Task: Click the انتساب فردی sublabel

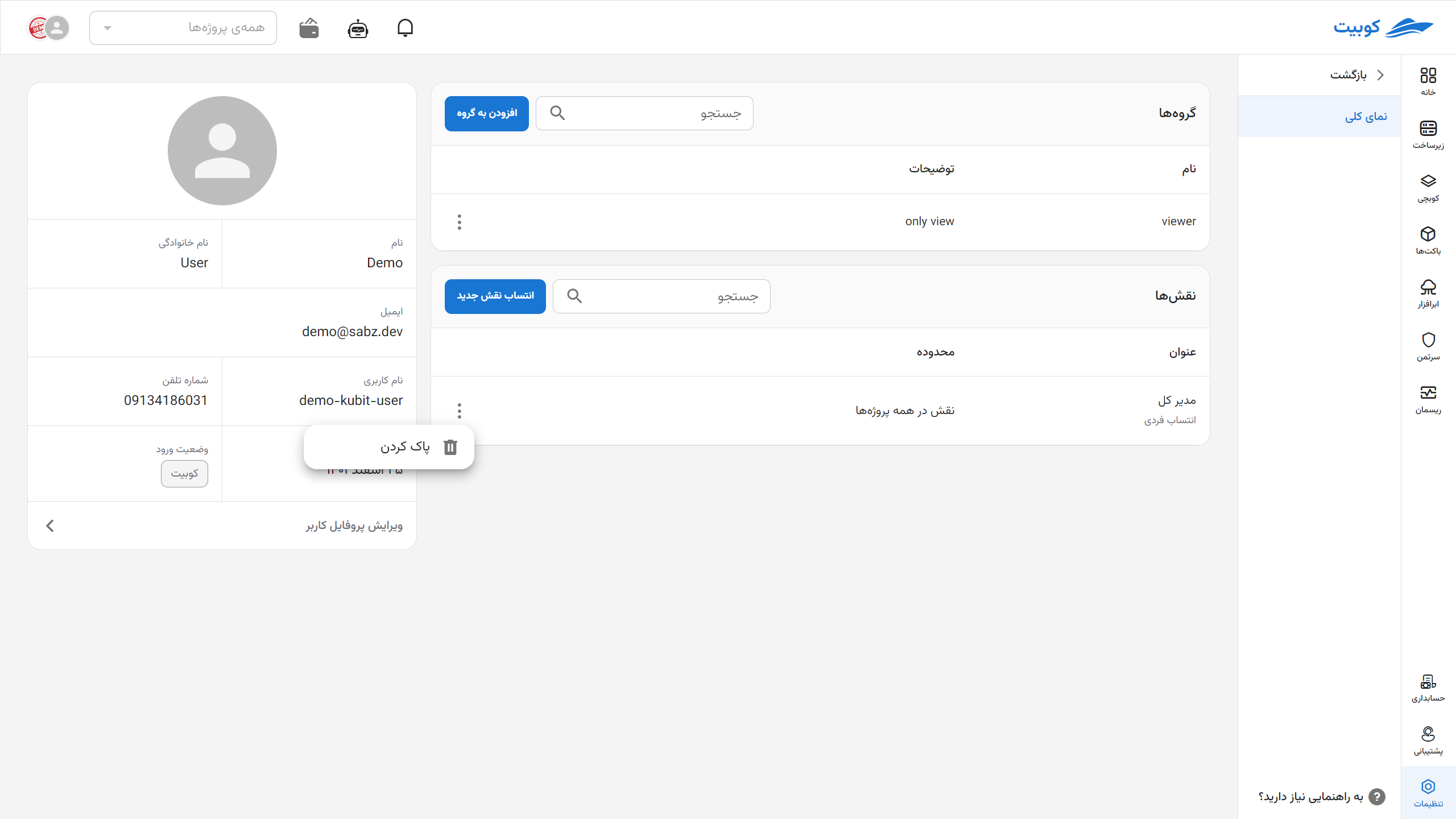Action: [1170, 420]
